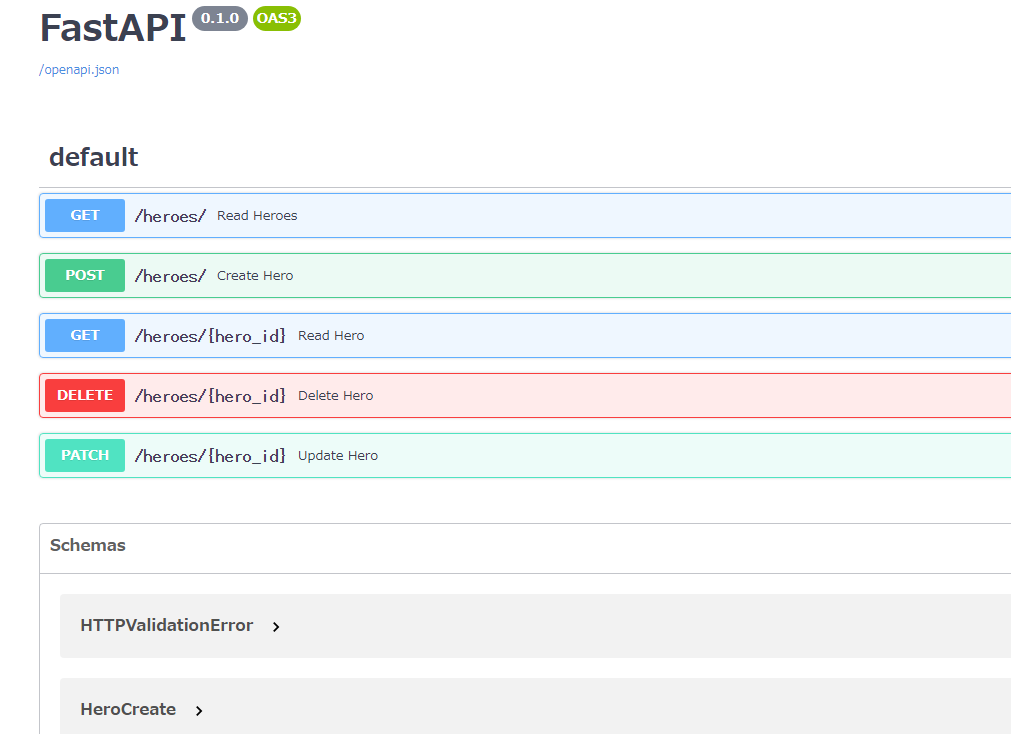This screenshot has width=1011, height=734.
Task: Click the PATCH badge for Update Hero
Action: [84, 455]
